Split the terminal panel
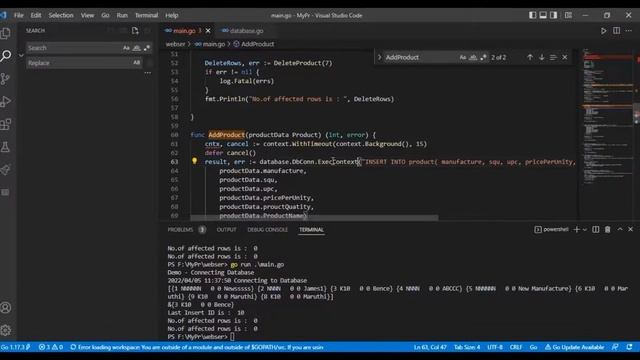This screenshot has width=640, height=360. click(x=596, y=229)
